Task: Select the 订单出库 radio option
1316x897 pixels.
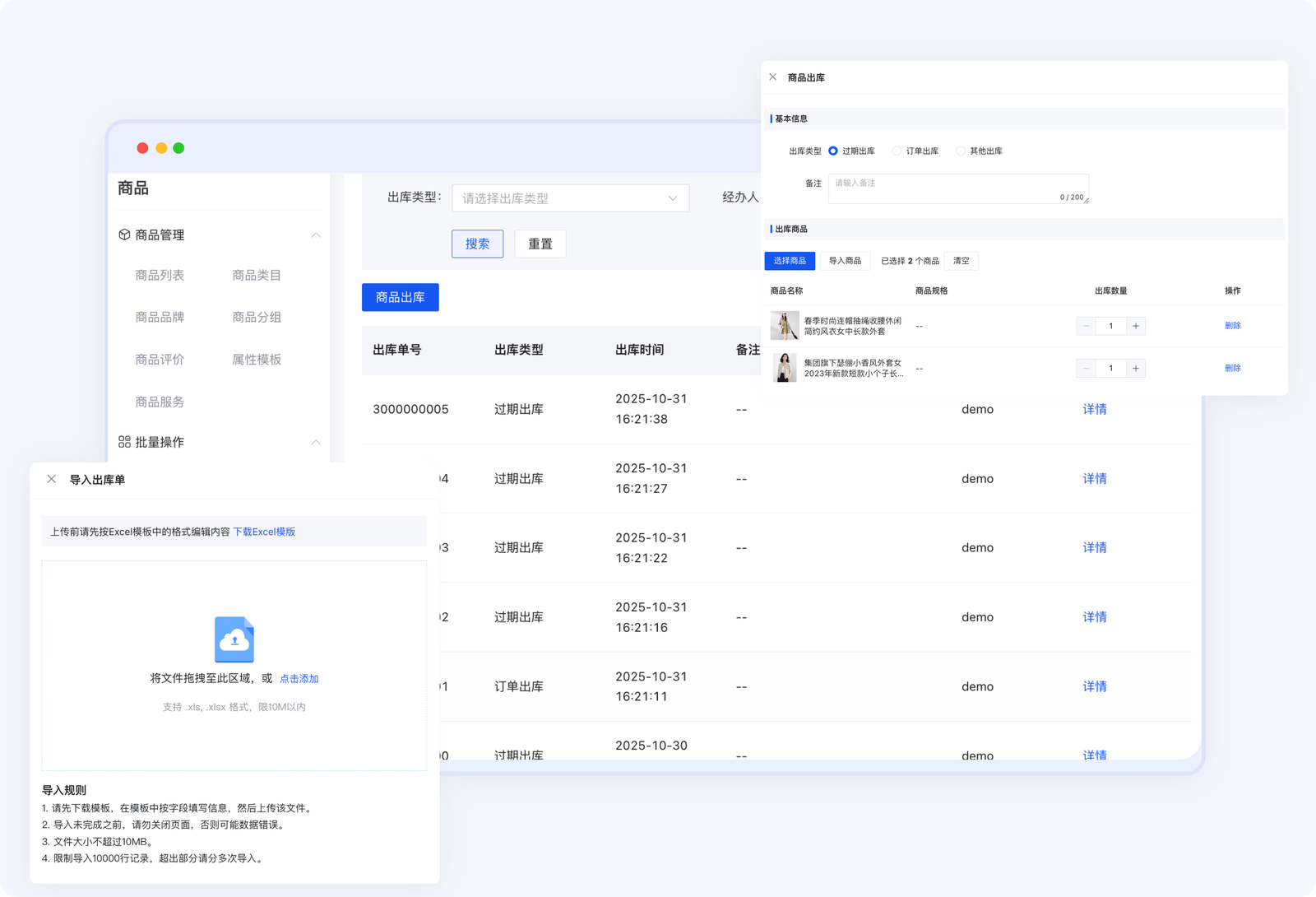Action: pyautogui.click(x=896, y=151)
